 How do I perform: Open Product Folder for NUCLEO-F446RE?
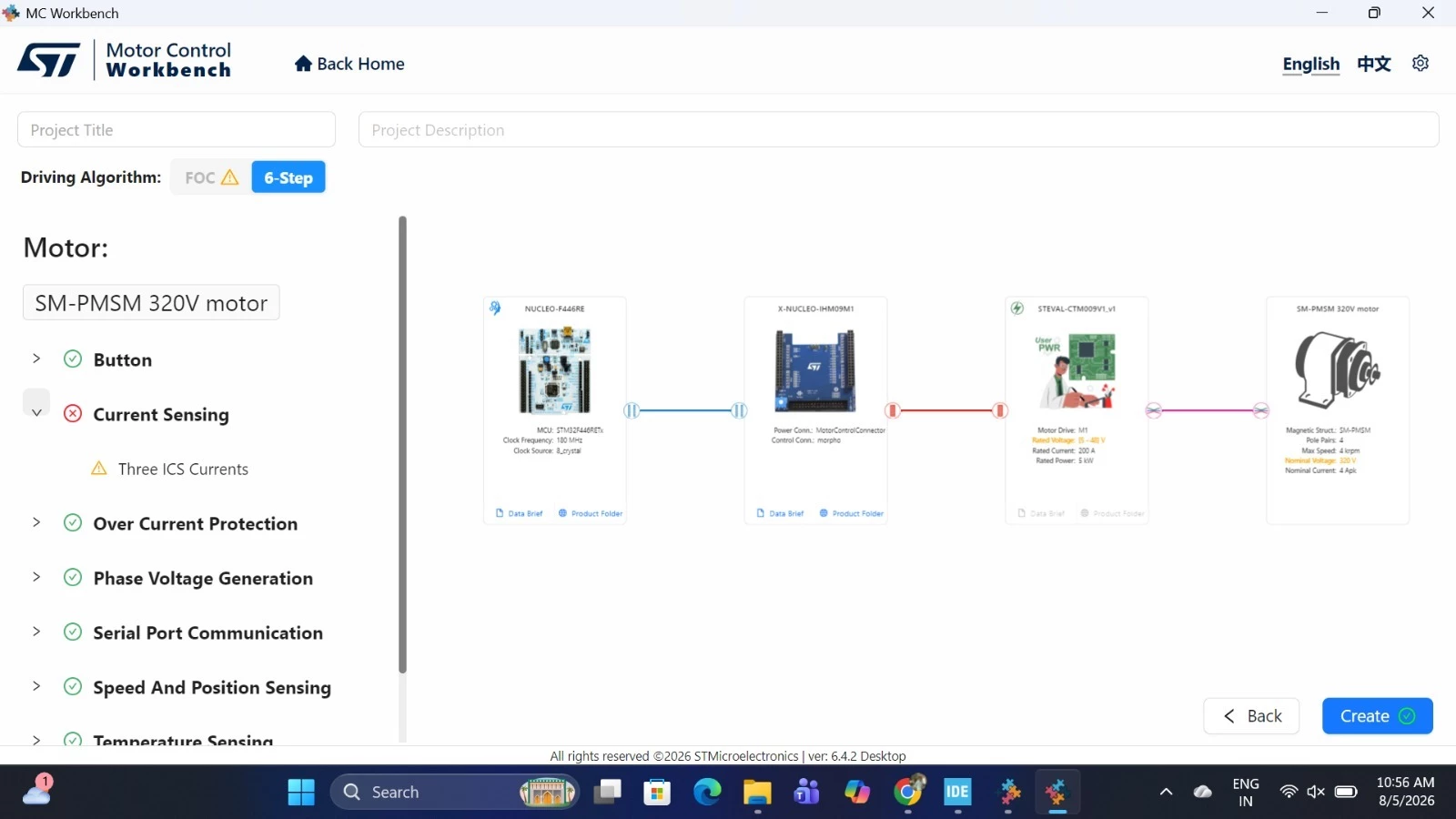click(591, 513)
